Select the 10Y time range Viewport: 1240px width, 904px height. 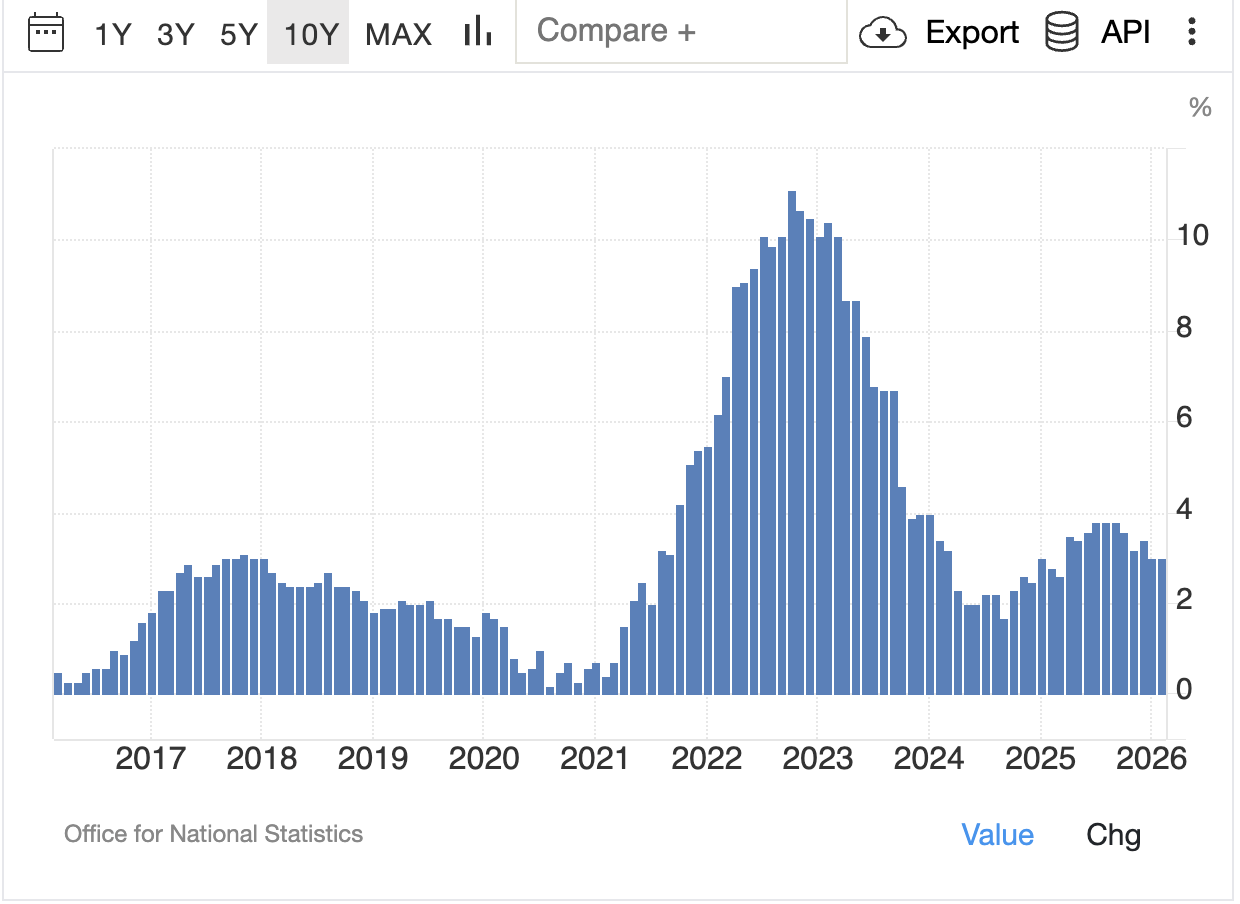(308, 34)
